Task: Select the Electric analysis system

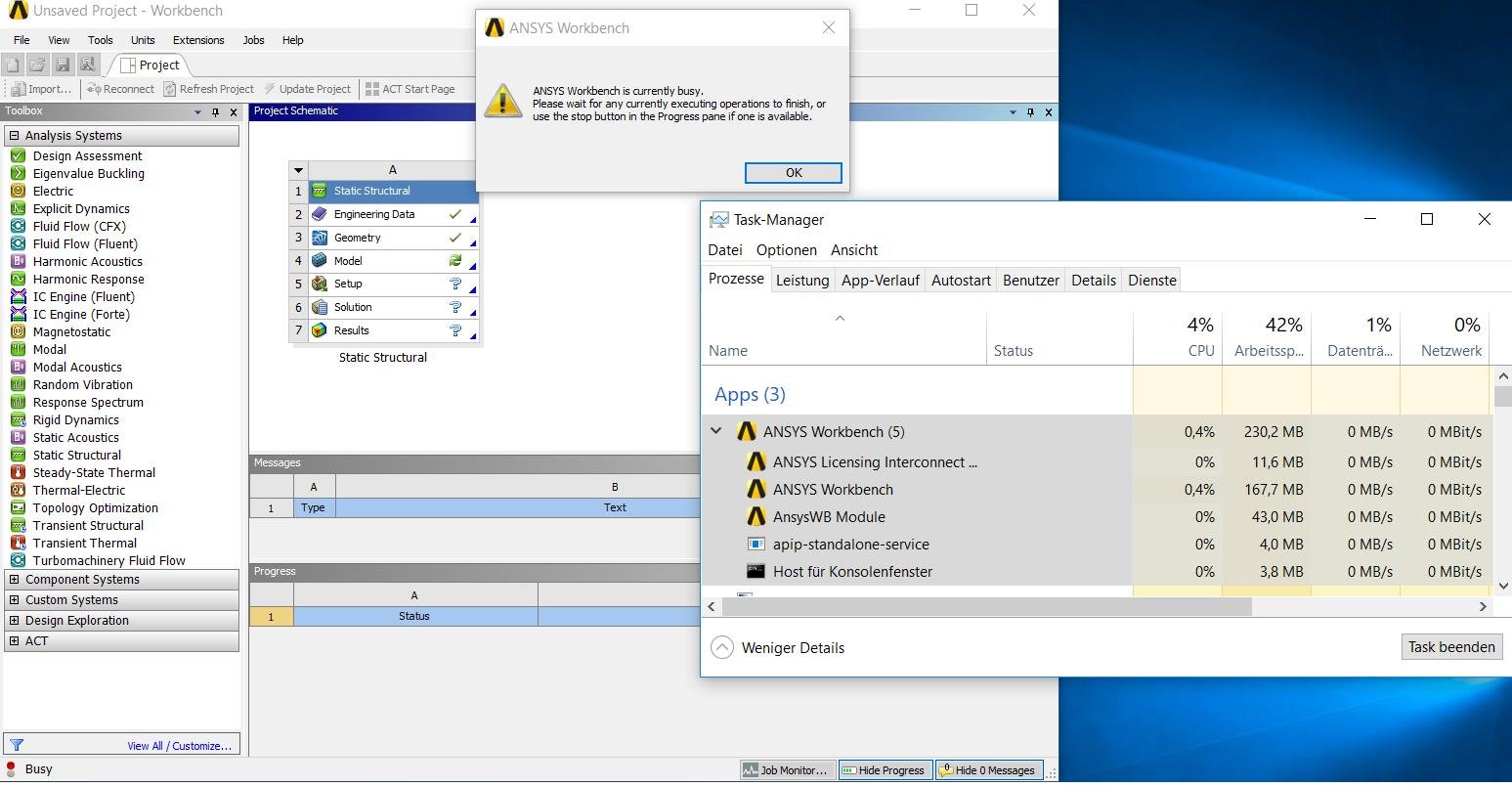Action: [53, 192]
